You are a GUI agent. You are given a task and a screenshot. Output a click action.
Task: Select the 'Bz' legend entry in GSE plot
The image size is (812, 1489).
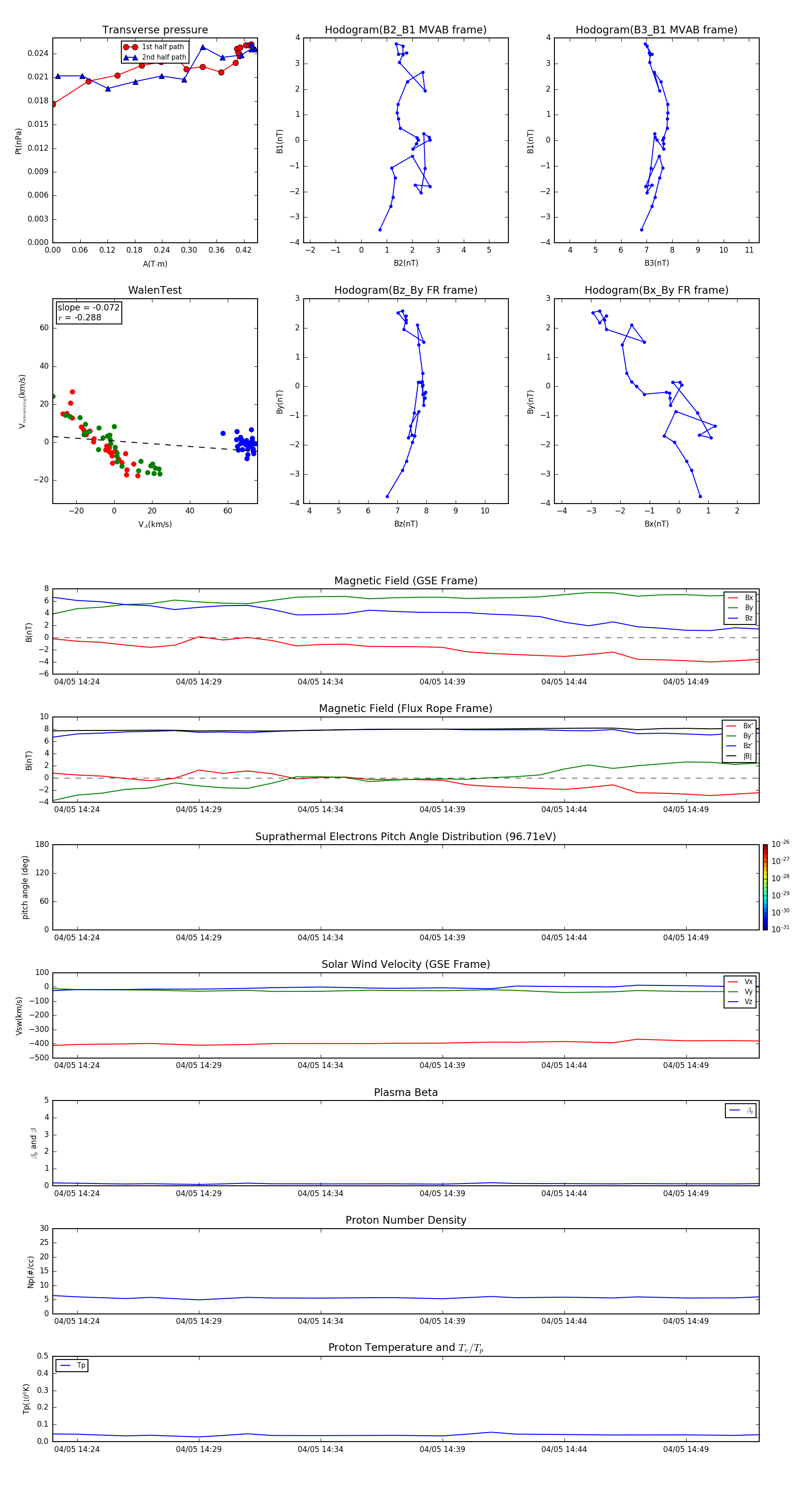tap(740, 618)
